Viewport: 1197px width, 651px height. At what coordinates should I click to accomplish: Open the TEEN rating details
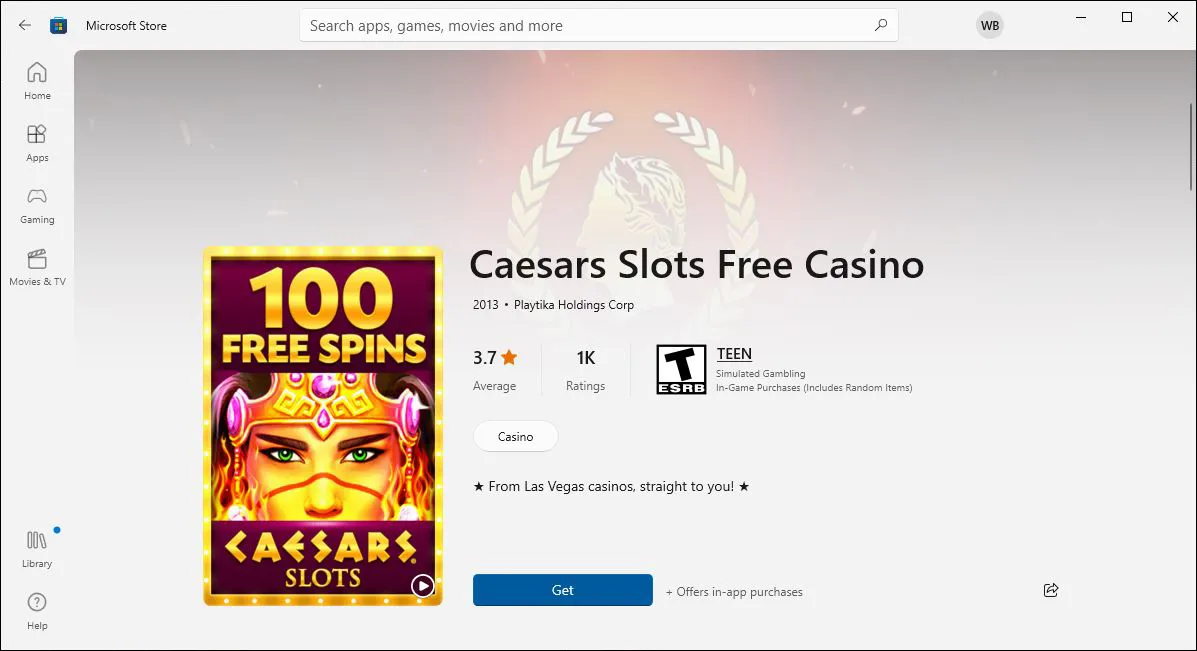[x=734, y=353]
